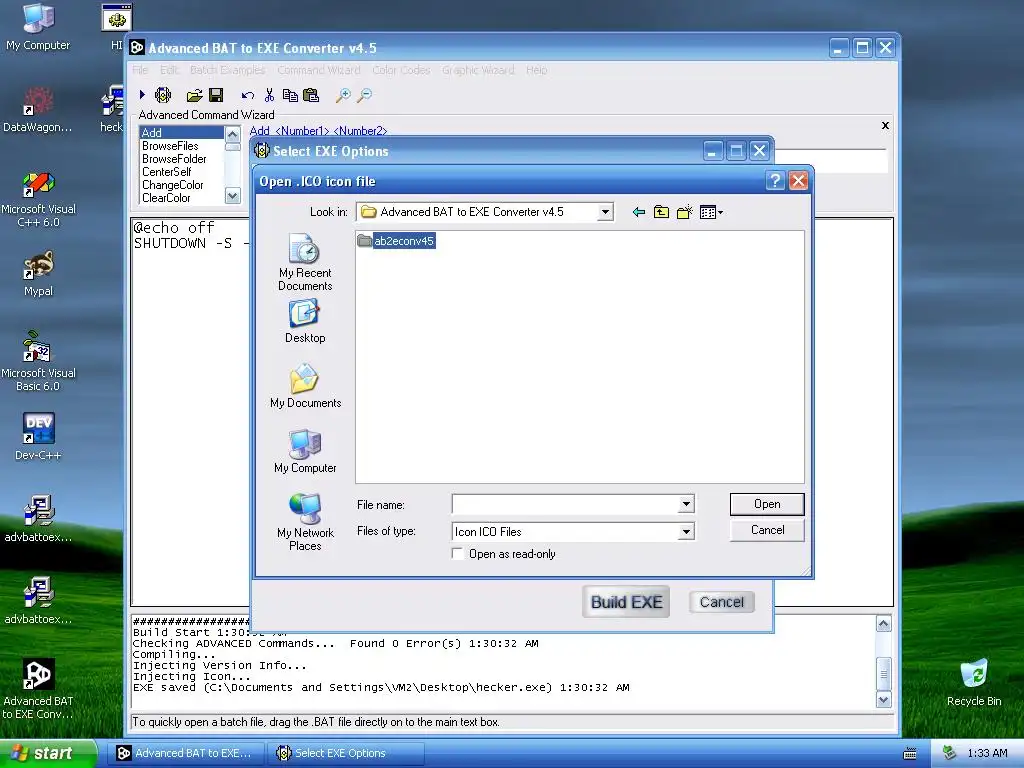Click the Paste clipboard toolbar icon
Viewport: 1024px width, 768px height.
311,95
